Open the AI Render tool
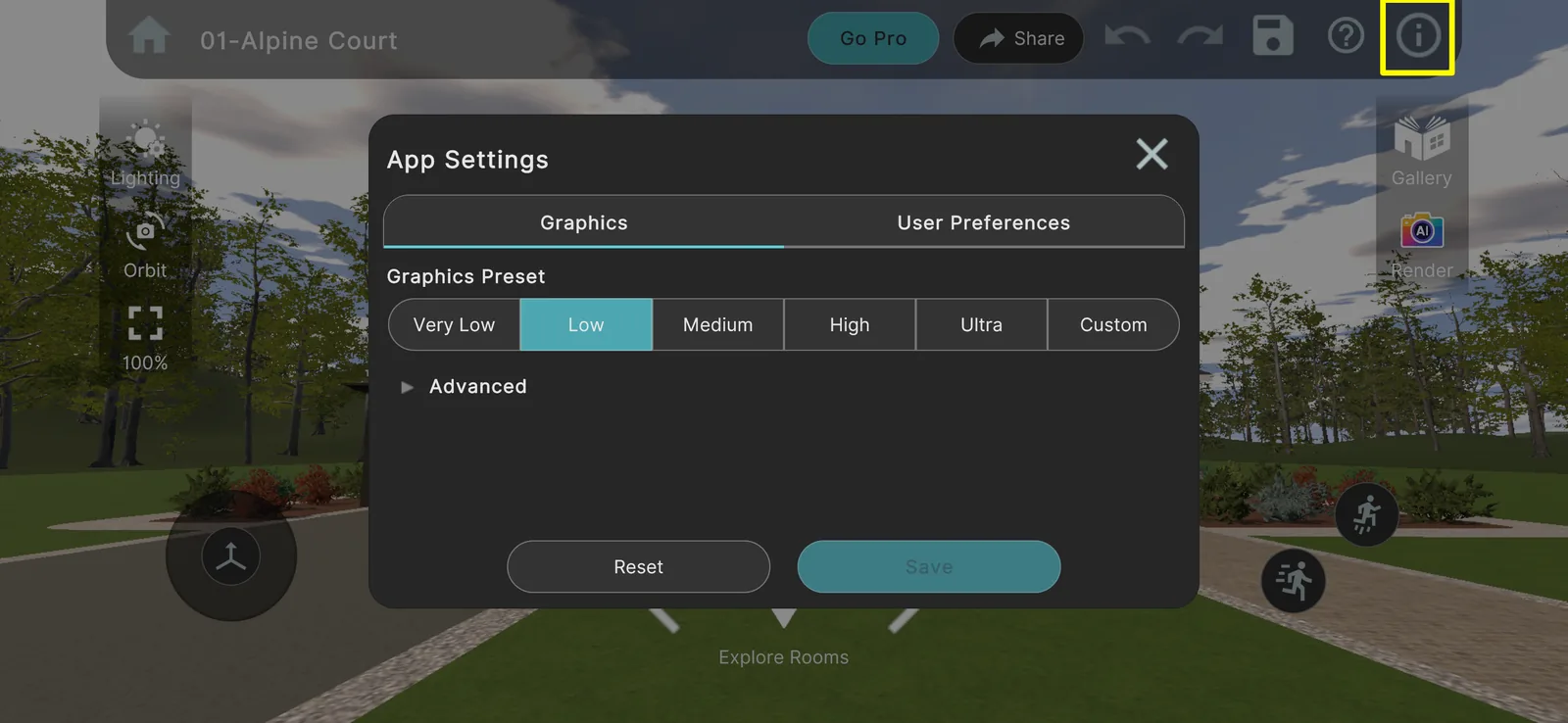The height and width of the screenshot is (723, 1568). click(1422, 246)
